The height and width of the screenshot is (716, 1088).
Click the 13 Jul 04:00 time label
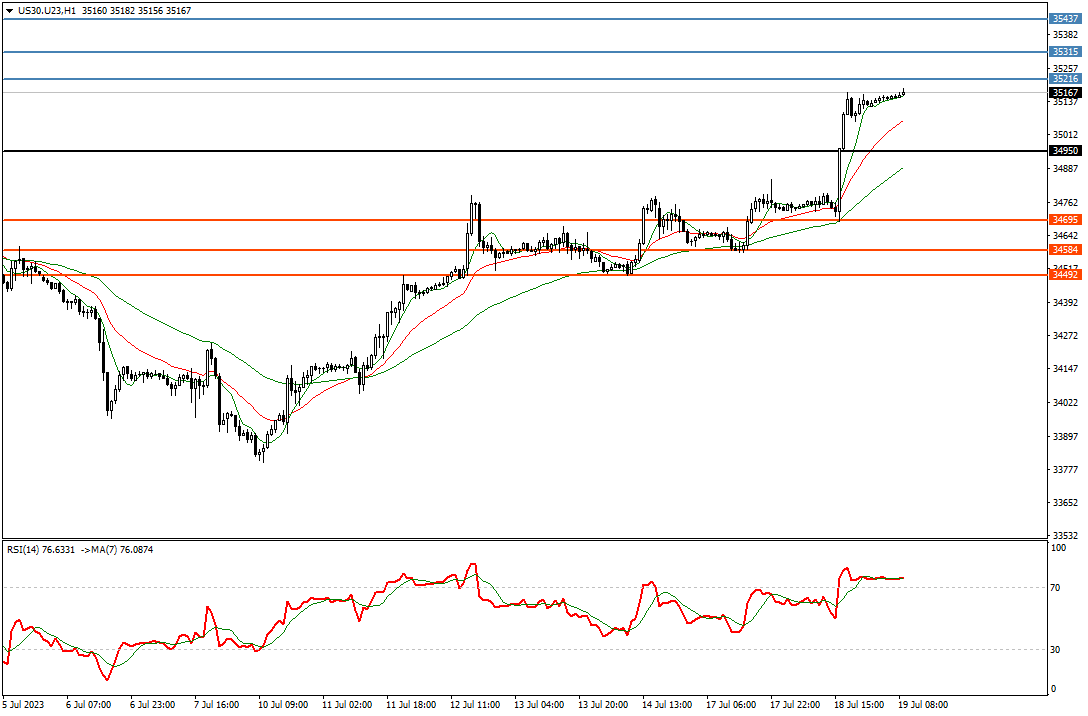539,704
